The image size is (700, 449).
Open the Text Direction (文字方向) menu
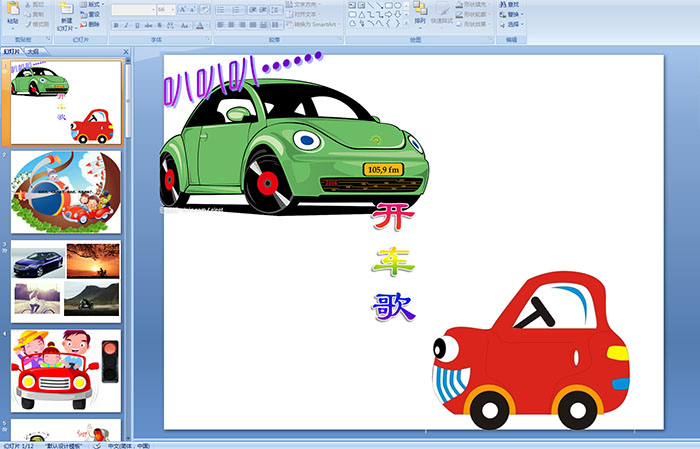tap(302, 4)
